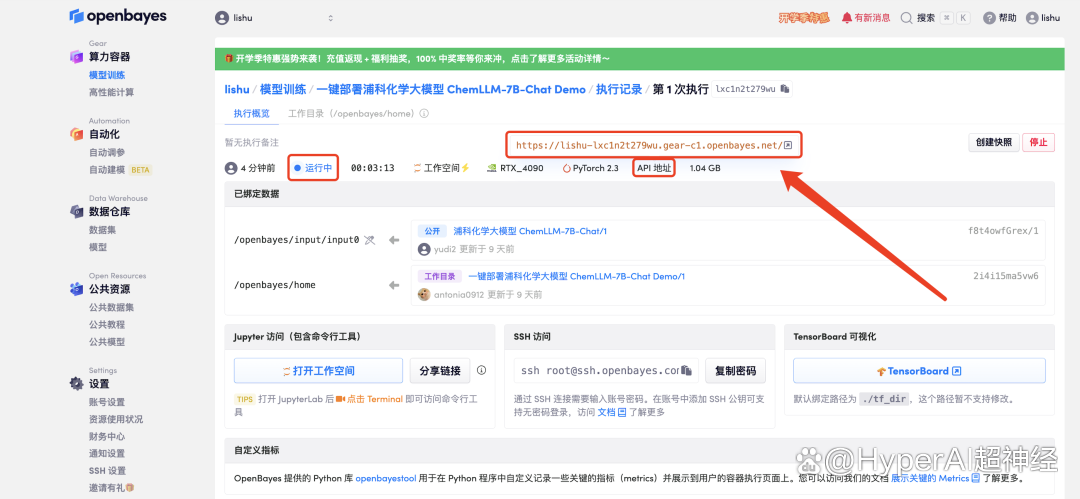Click the ChemLLM-7B-Chat Demo breadcrumb link
The width and height of the screenshot is (1080, 499).
click(x=450, y=89)
